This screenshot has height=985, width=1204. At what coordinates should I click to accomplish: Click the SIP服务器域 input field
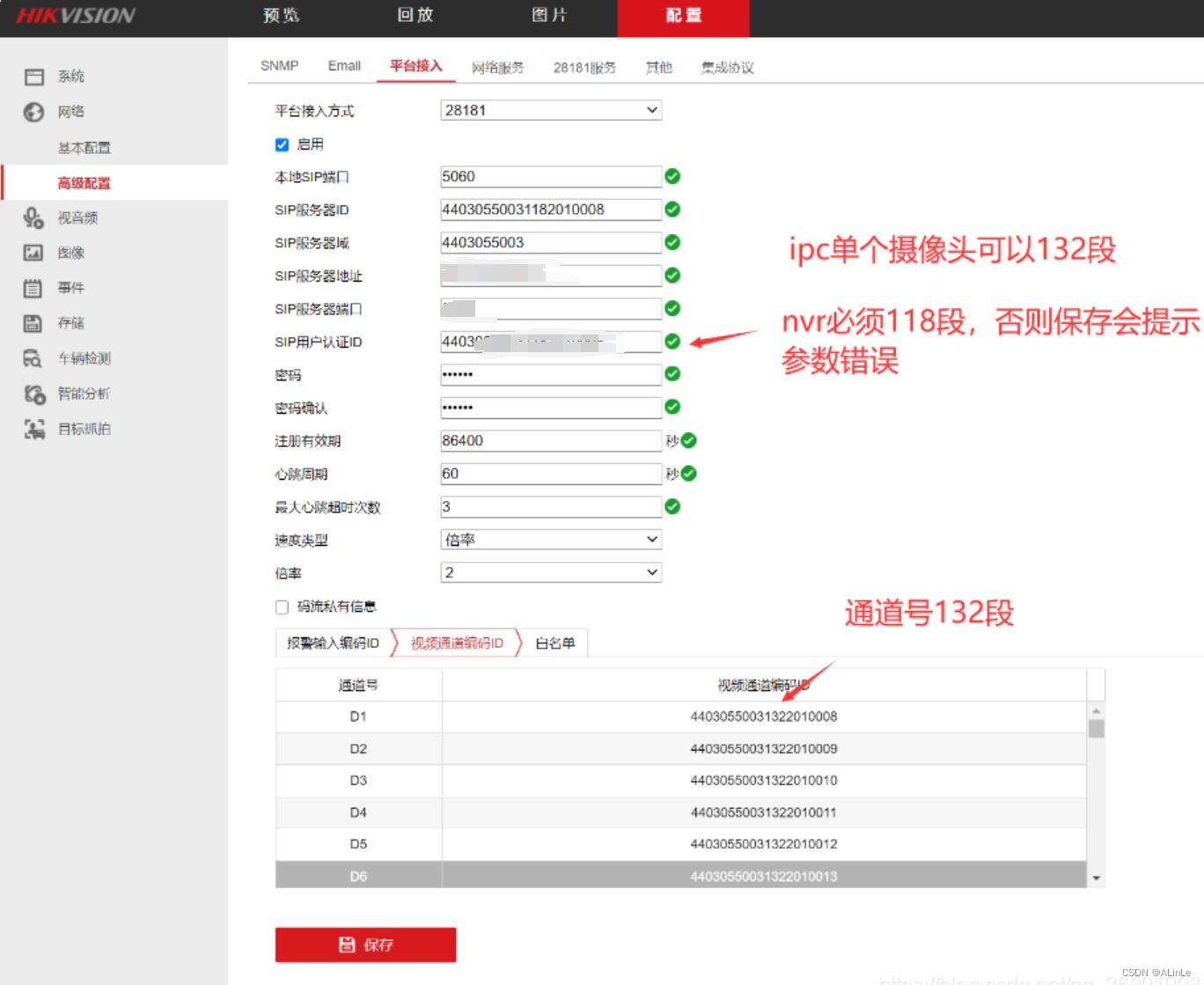pyautogui.click(x=551, y=242)
